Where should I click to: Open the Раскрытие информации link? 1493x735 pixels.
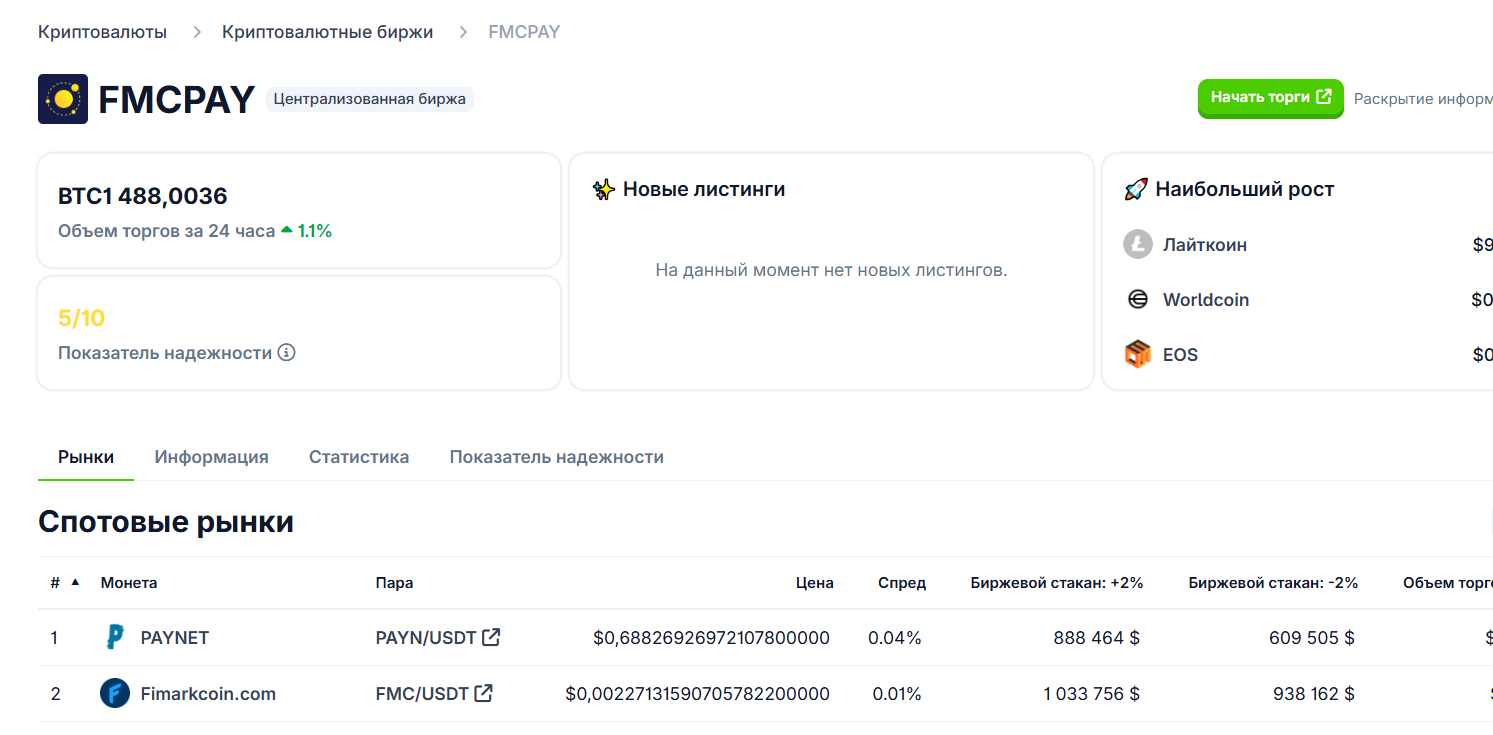(x=1423, y=99)
